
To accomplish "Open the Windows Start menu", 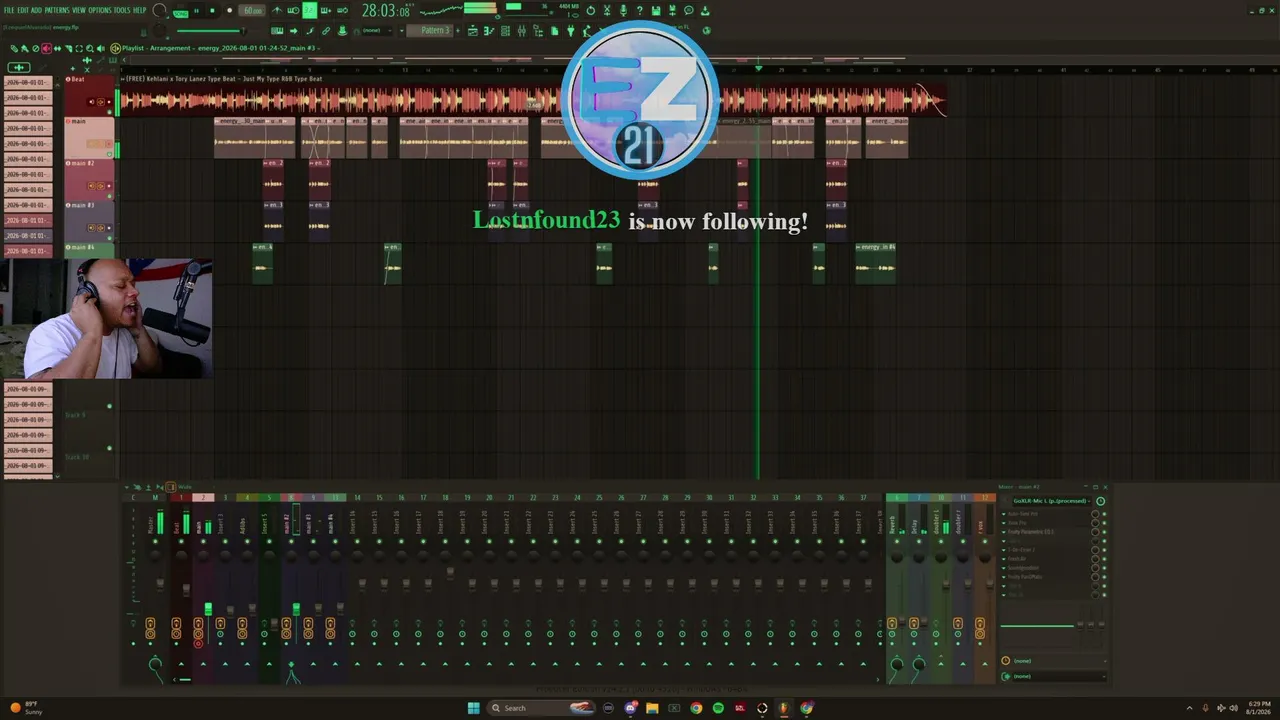I will pyautogui.click(x=473, y=708).
